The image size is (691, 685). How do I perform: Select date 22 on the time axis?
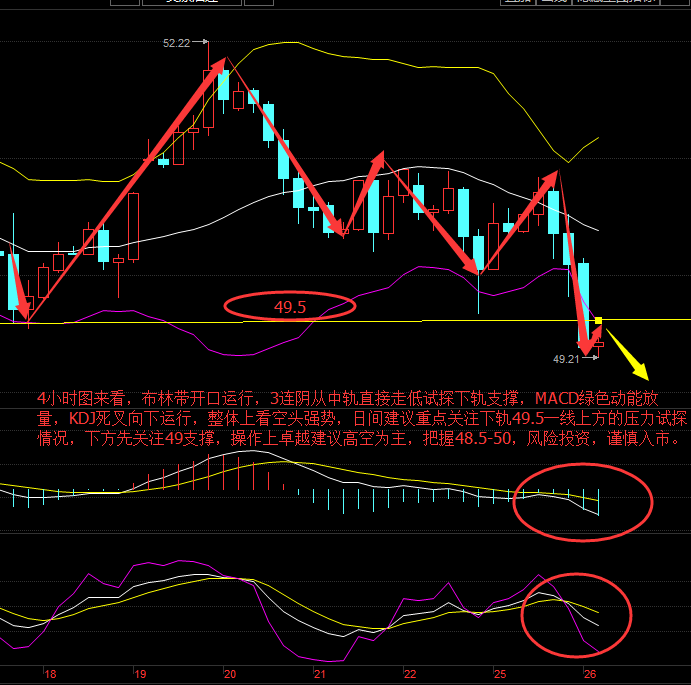click(410, 675)
